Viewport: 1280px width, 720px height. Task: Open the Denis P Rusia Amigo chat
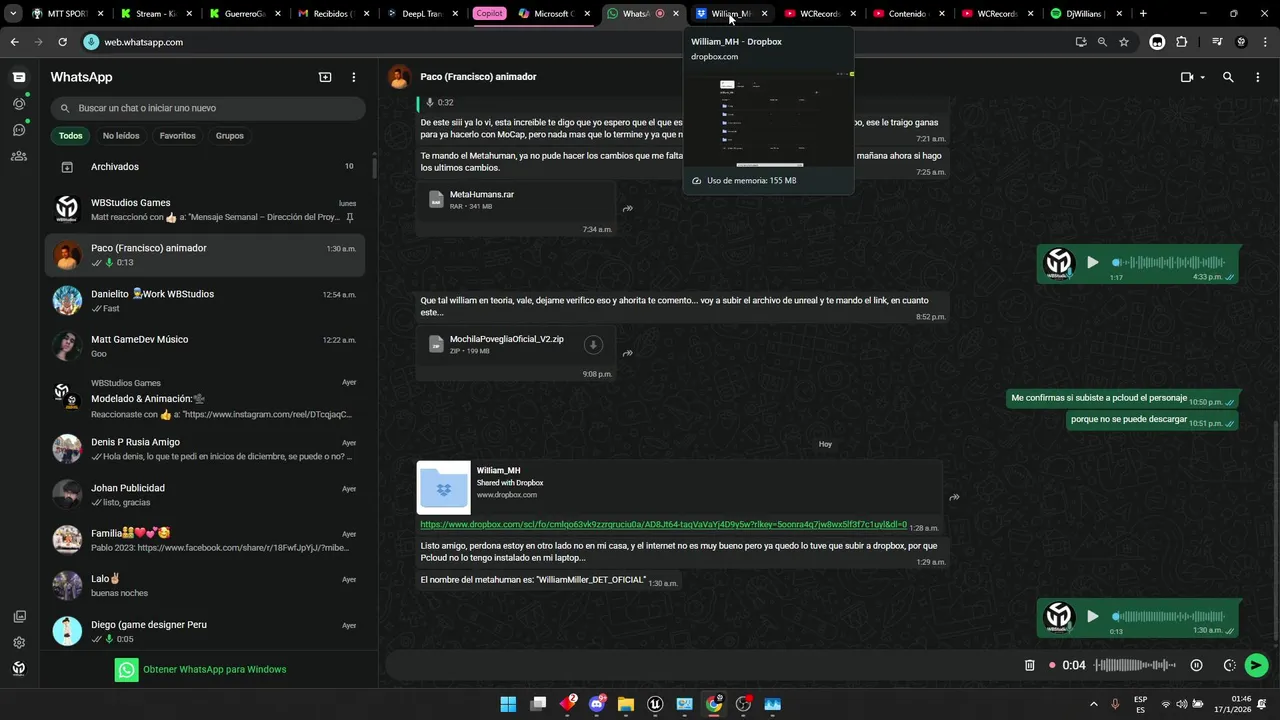[x=205, y=449]
